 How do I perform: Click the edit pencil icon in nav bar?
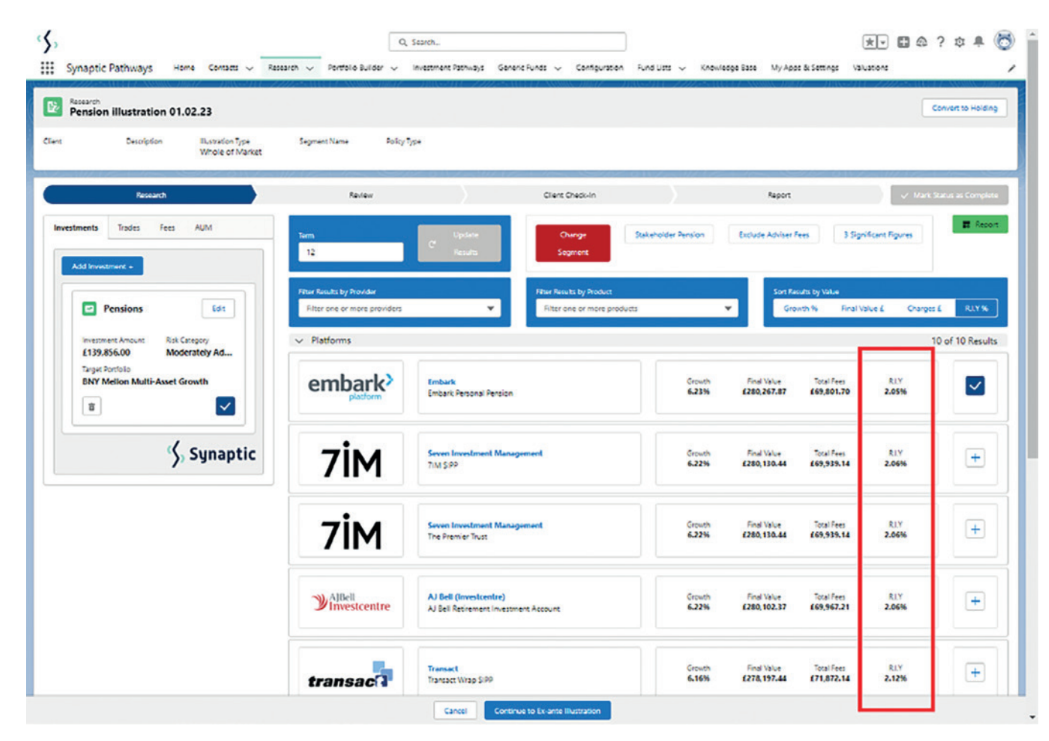coord(1012,68)
